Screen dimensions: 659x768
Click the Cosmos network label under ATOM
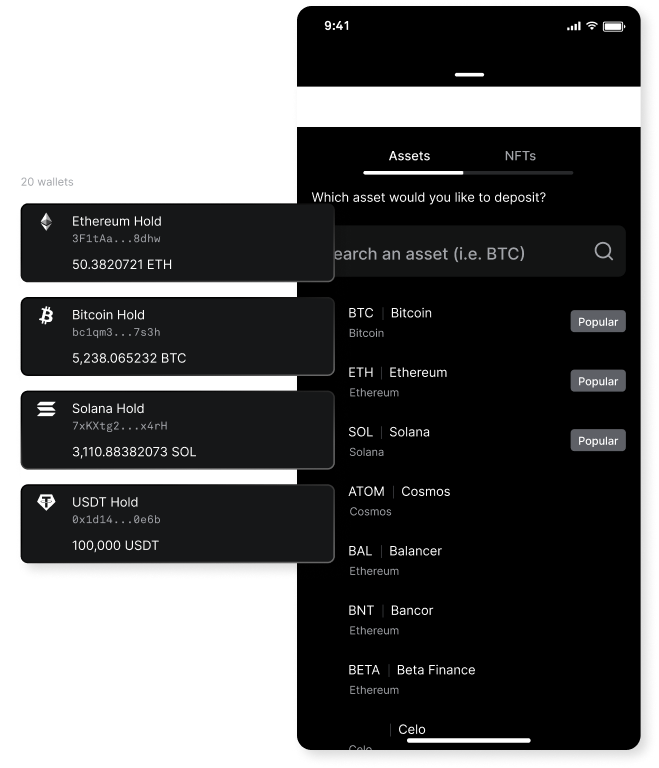(x=370, y=511)
